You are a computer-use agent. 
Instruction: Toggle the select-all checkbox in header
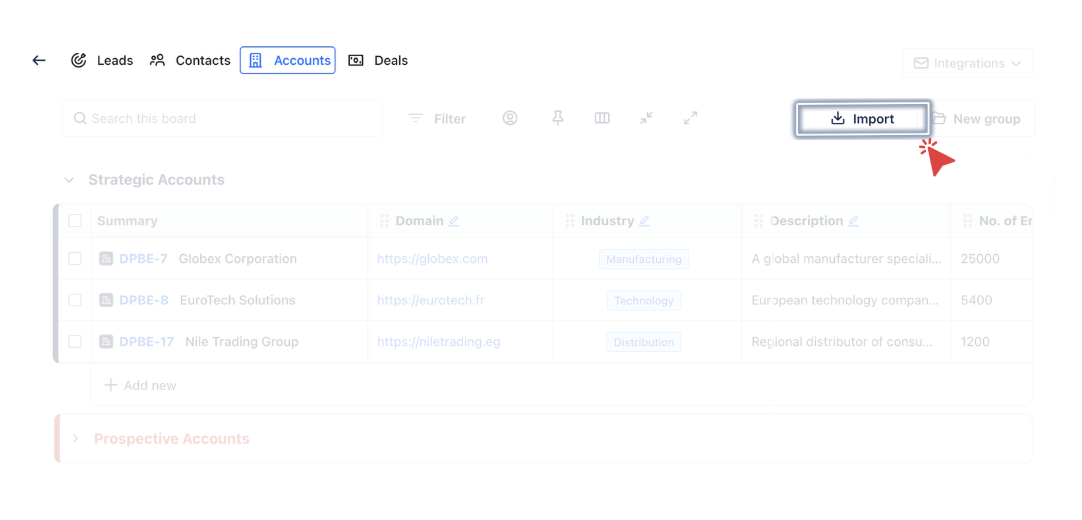75,221
